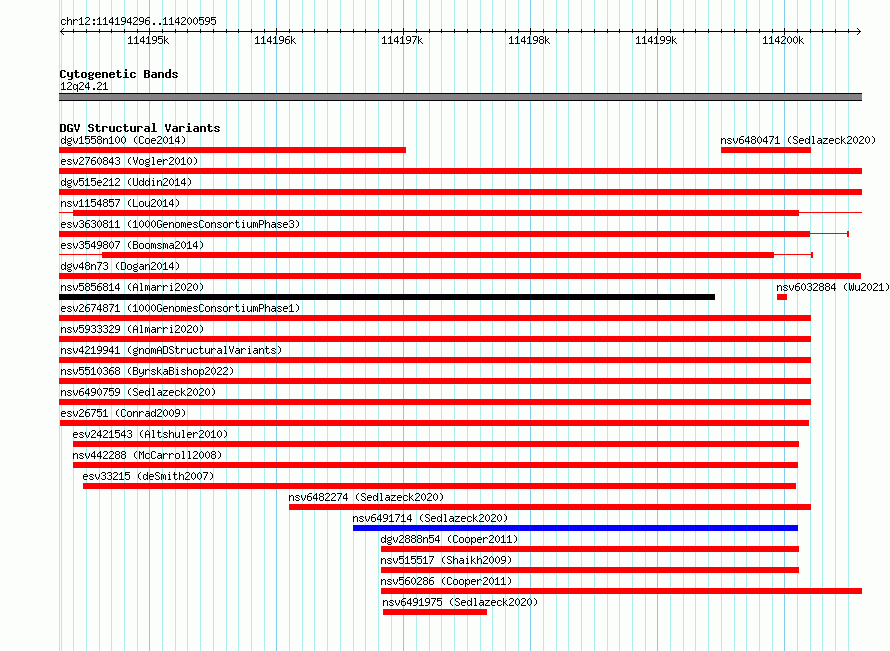Open nsv515517 (Shaikh2009) label
This screenshot has width=890, height=651.
click(x=446, y=560)
